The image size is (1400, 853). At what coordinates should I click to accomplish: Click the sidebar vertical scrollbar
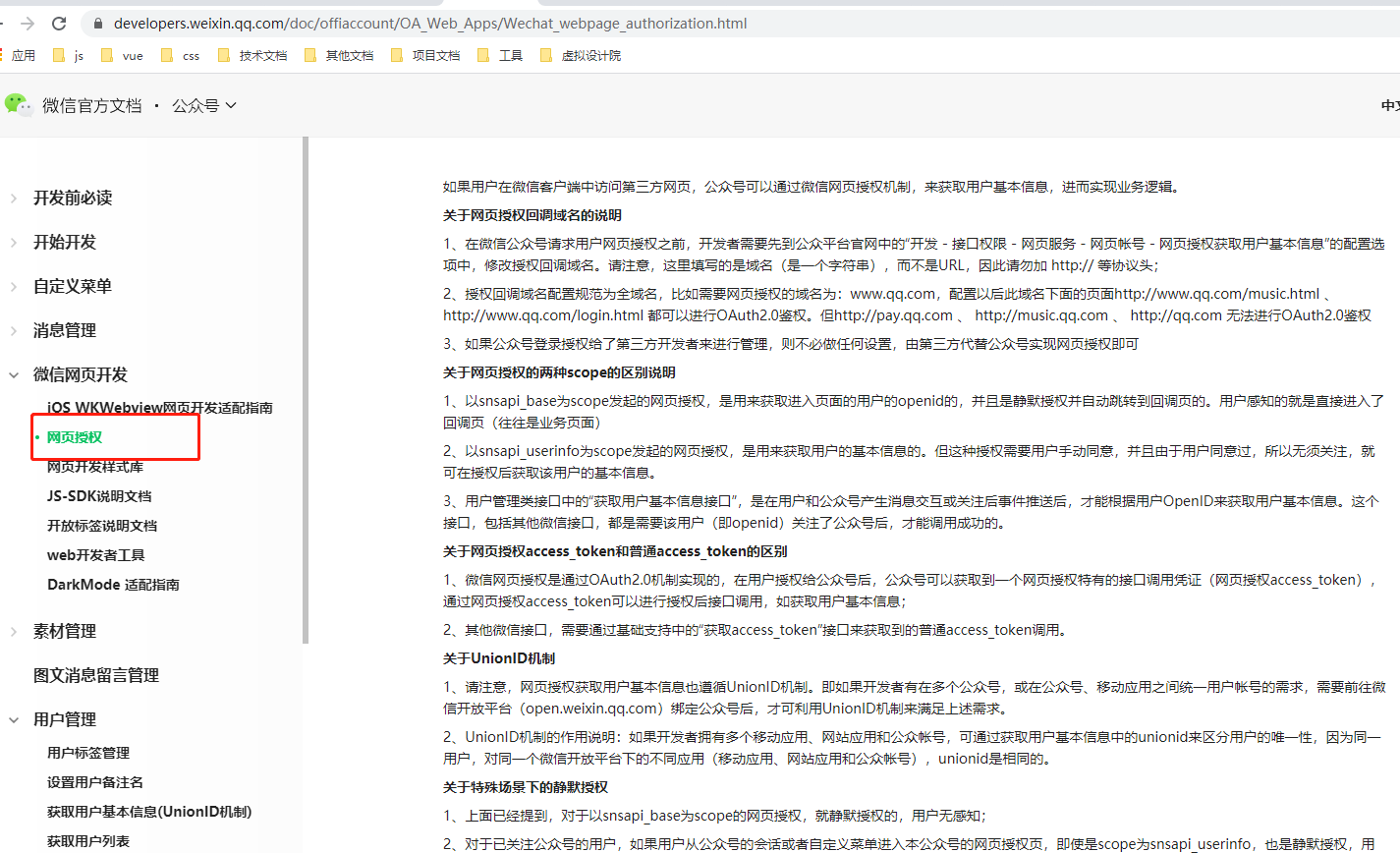[x=306, y=390]
